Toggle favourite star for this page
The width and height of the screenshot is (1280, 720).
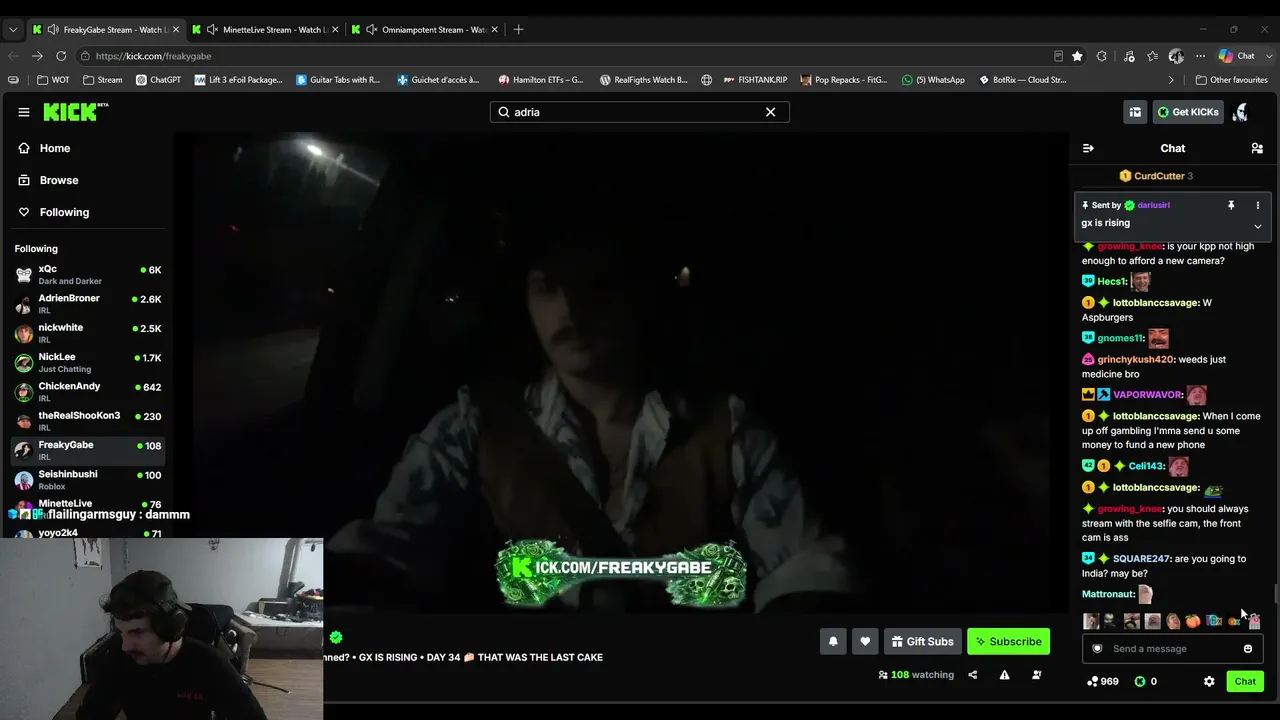pos(1077,56)
